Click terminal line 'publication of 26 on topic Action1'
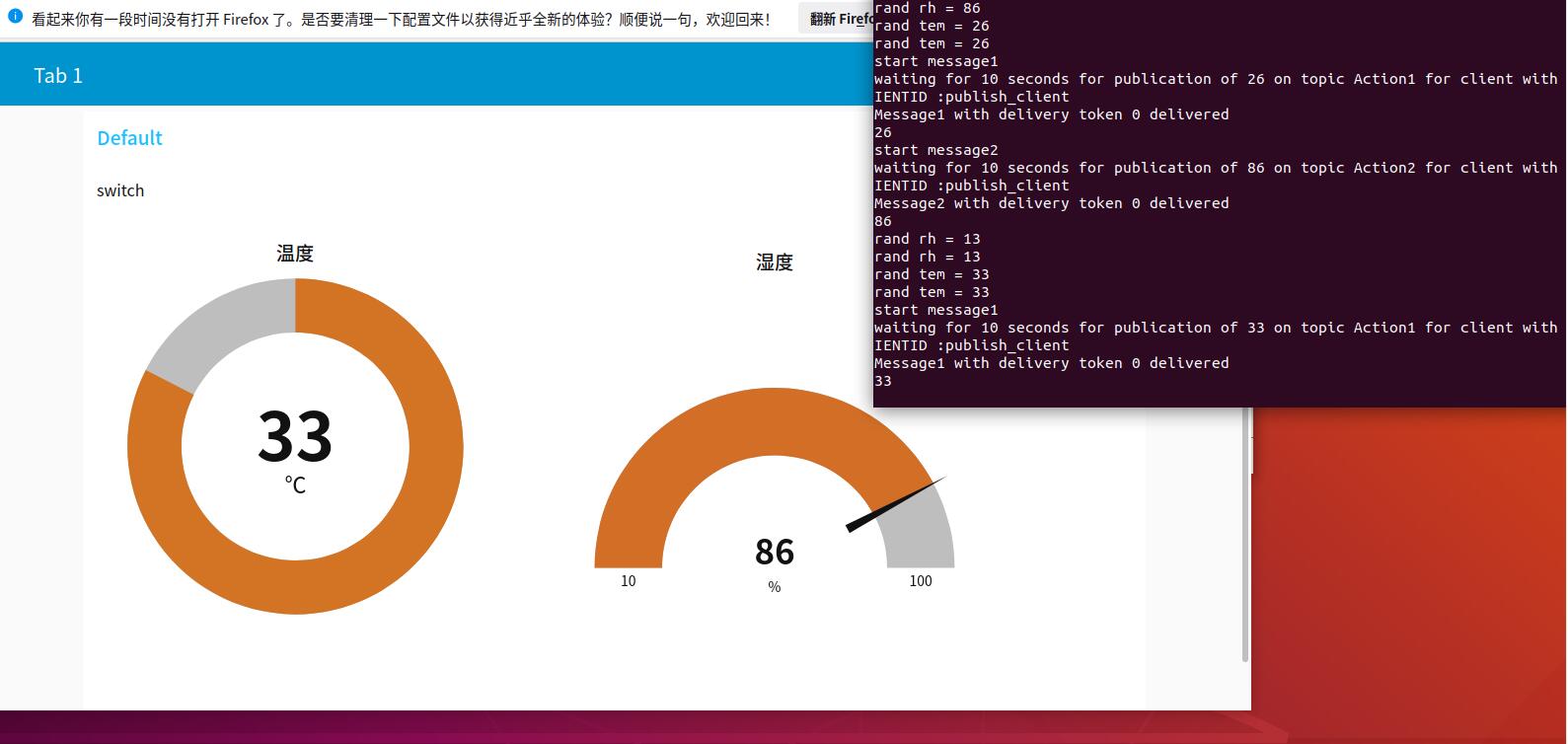The width and height of the screenshot is (1568, 744). coord(1216,79)
